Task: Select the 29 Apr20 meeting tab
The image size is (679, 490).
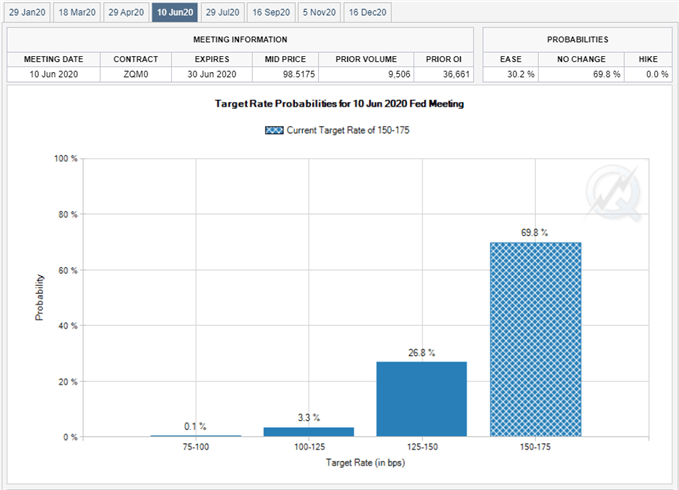Action: tap(126, 12)
